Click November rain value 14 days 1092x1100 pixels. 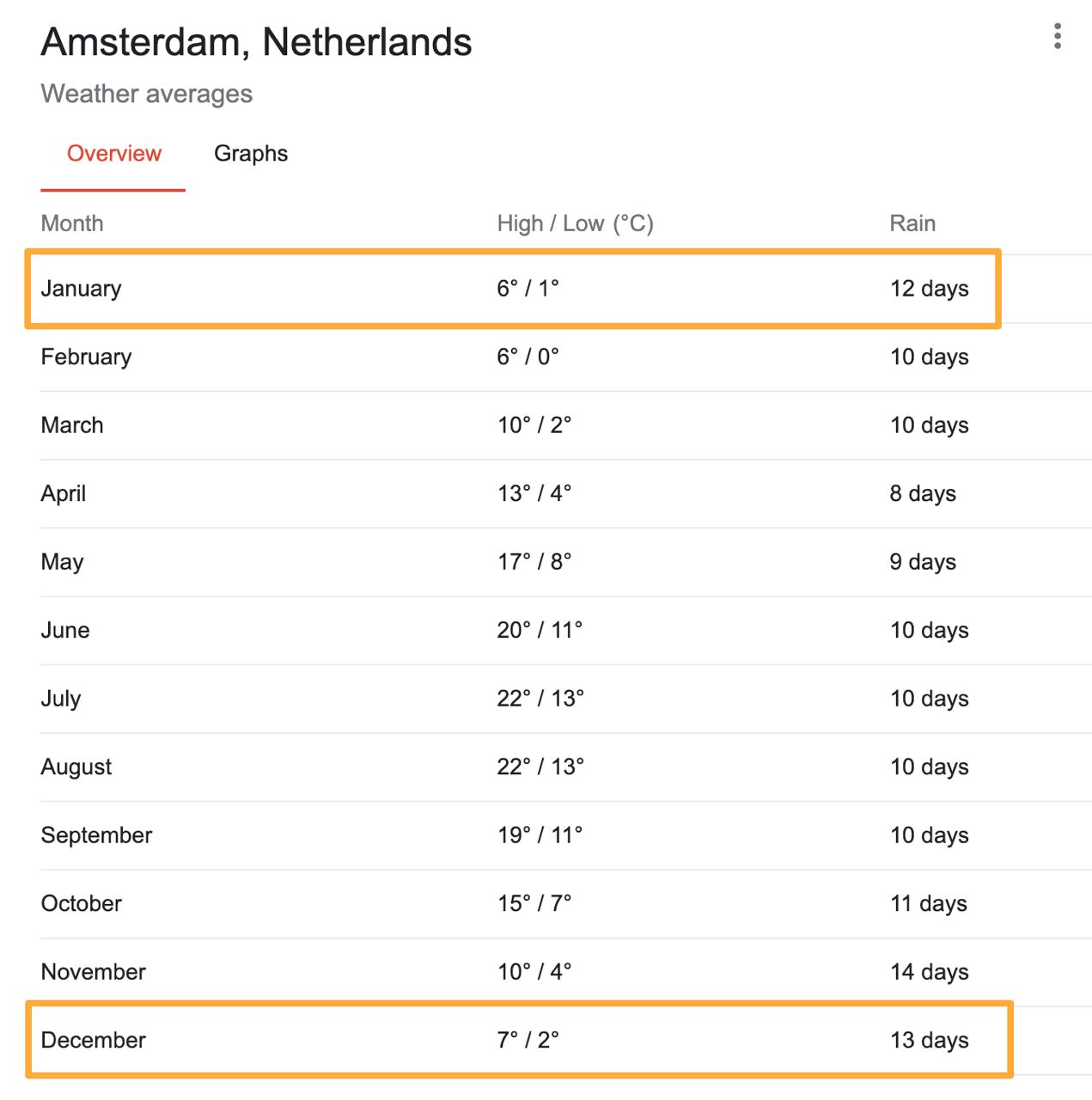pos(929,972)
